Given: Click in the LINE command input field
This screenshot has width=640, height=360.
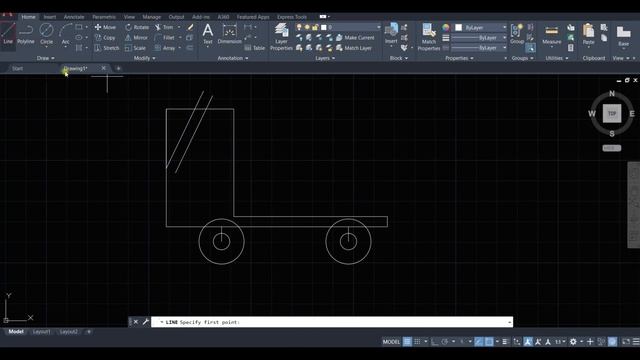Looking at the screenshot, I should point(332,322).
